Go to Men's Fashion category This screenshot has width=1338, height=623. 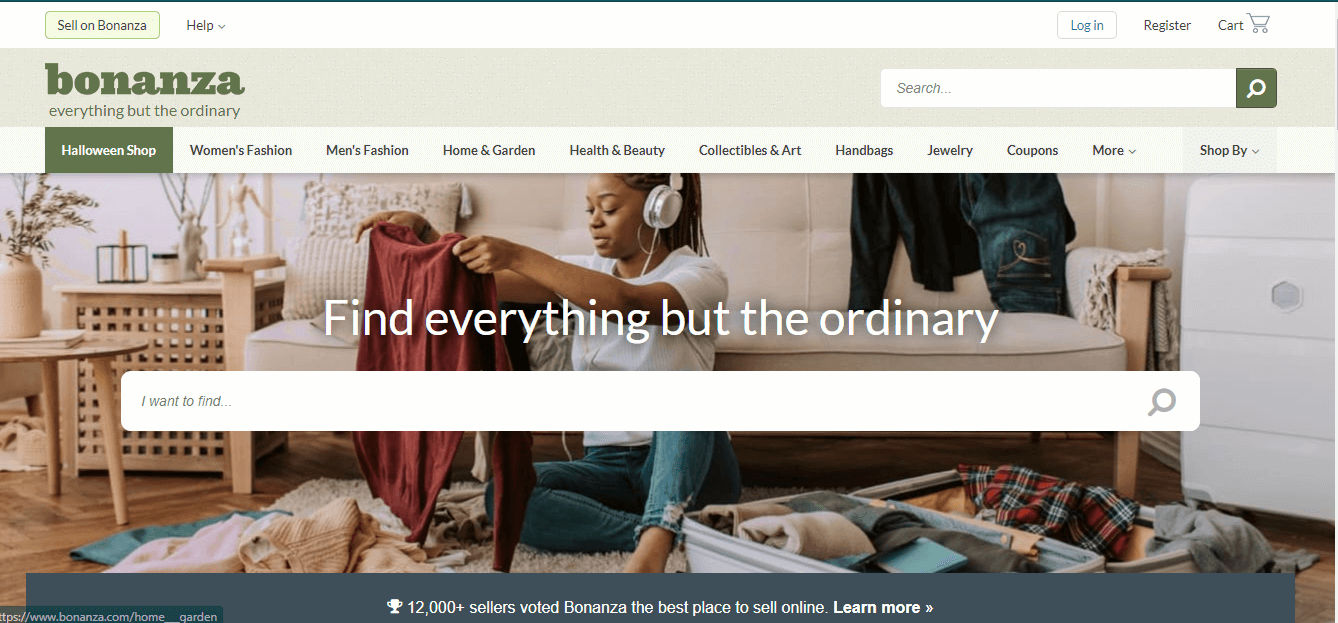click(367, 150)
